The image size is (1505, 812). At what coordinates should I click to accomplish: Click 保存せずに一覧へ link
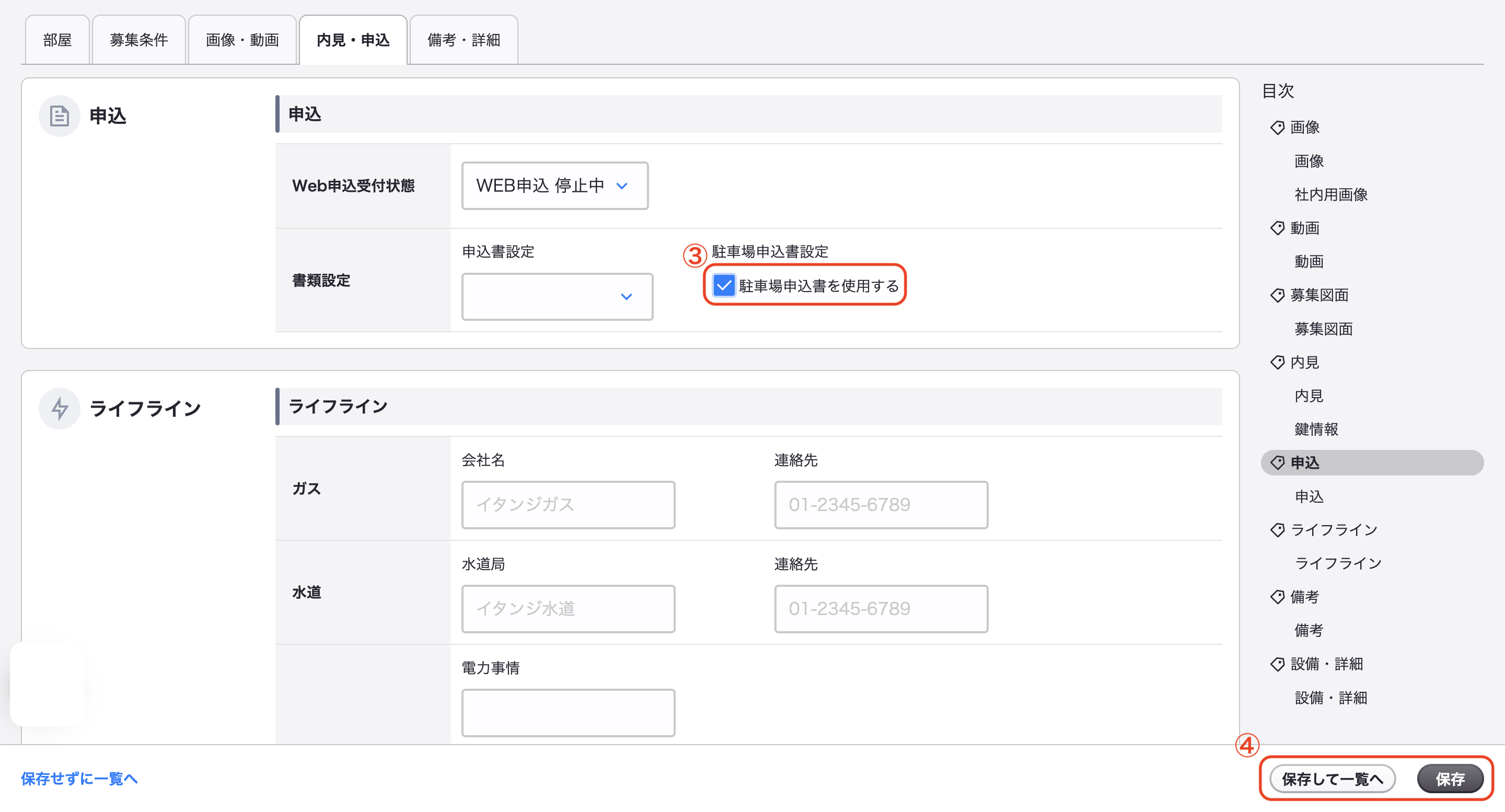point(79,779)
